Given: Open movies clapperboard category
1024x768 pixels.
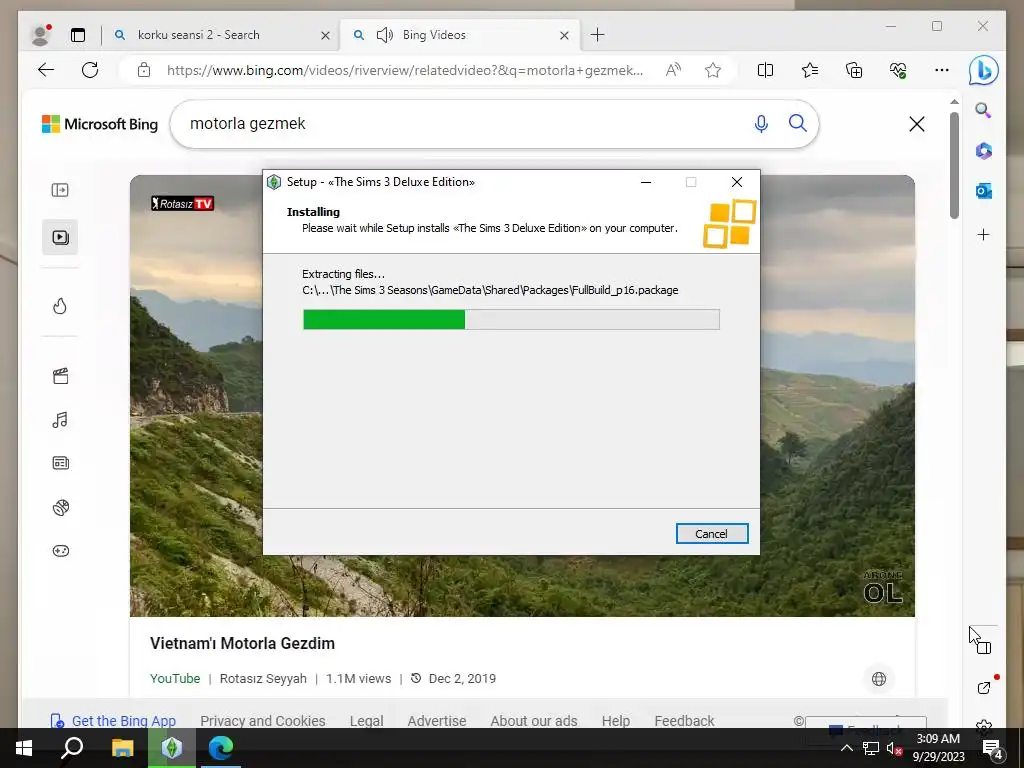Looking at the screenshot, I should click(60, 376).
